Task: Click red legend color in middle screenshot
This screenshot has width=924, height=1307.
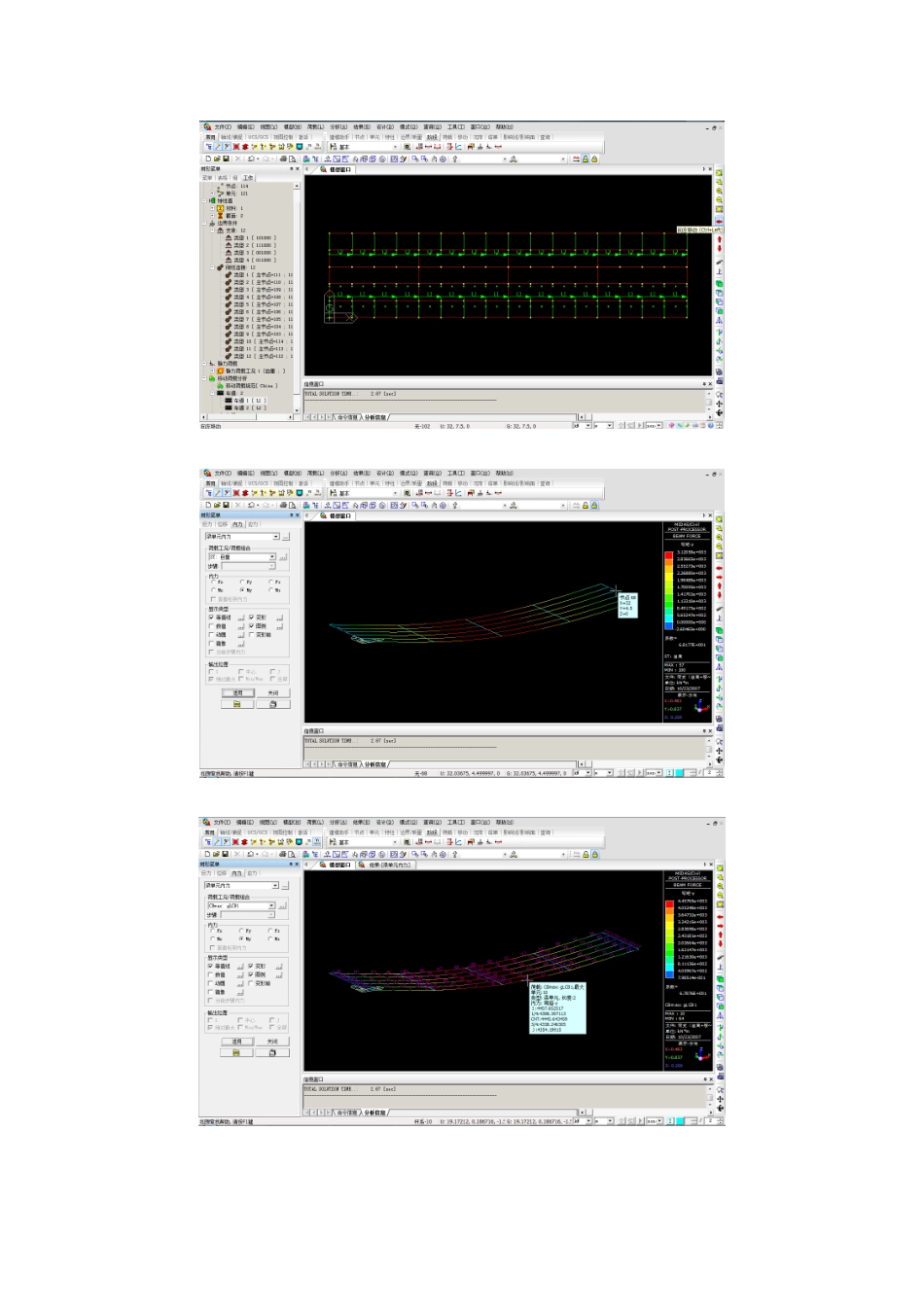Action: coord(668,554)
